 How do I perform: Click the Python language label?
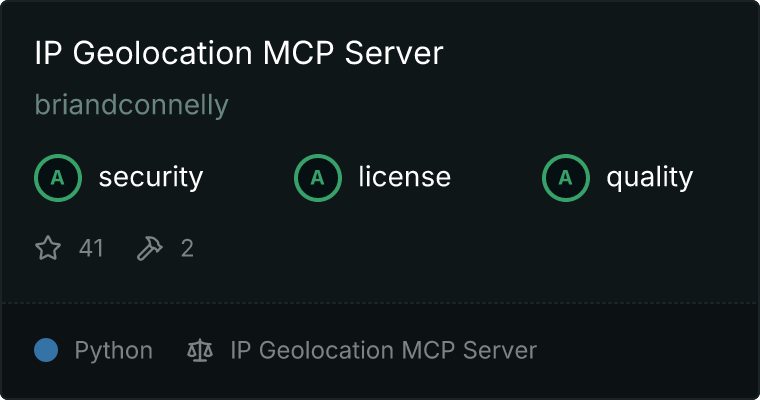pos(113,351)
